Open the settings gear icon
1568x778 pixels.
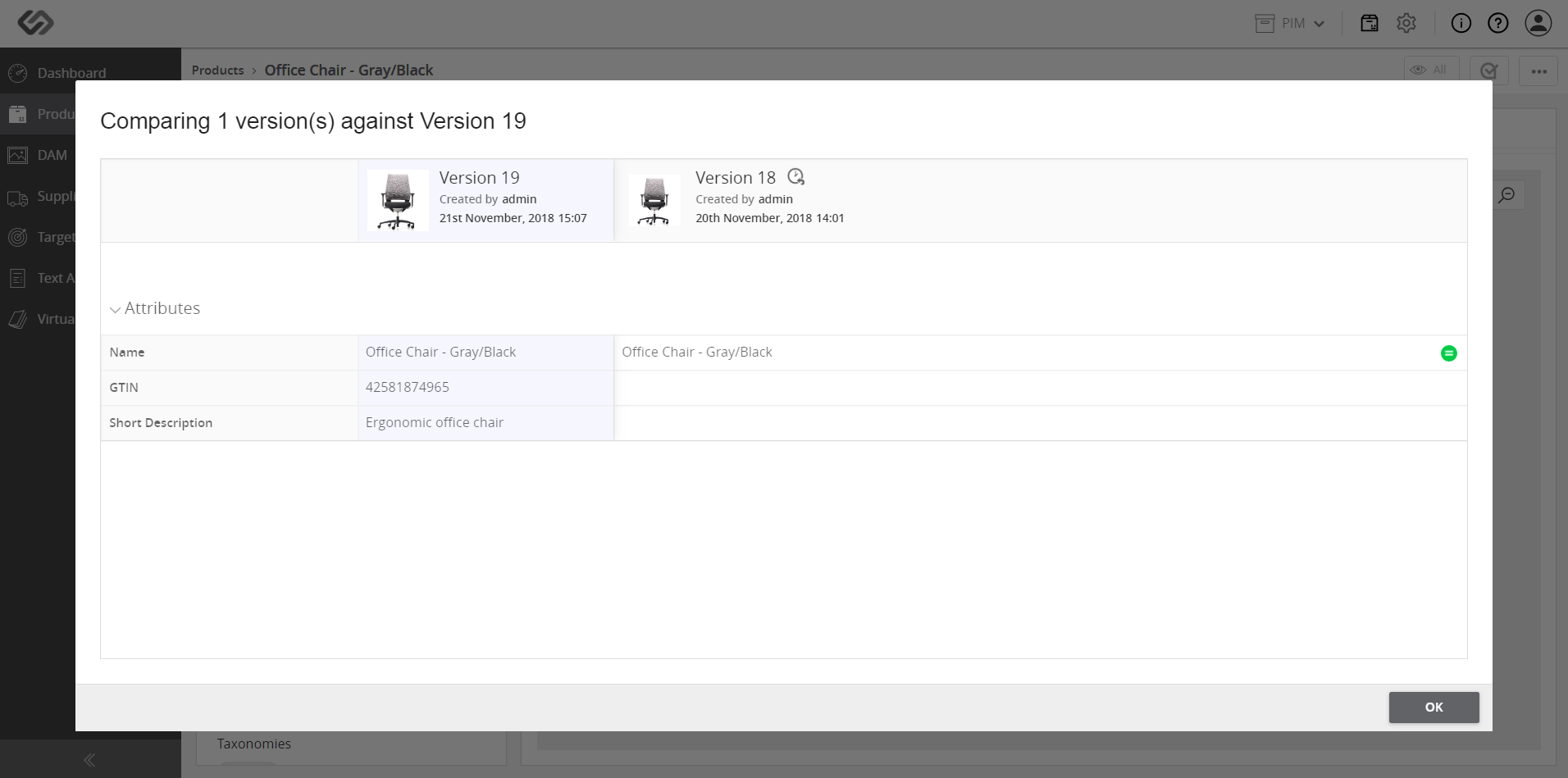click(x=1406, y=23)
